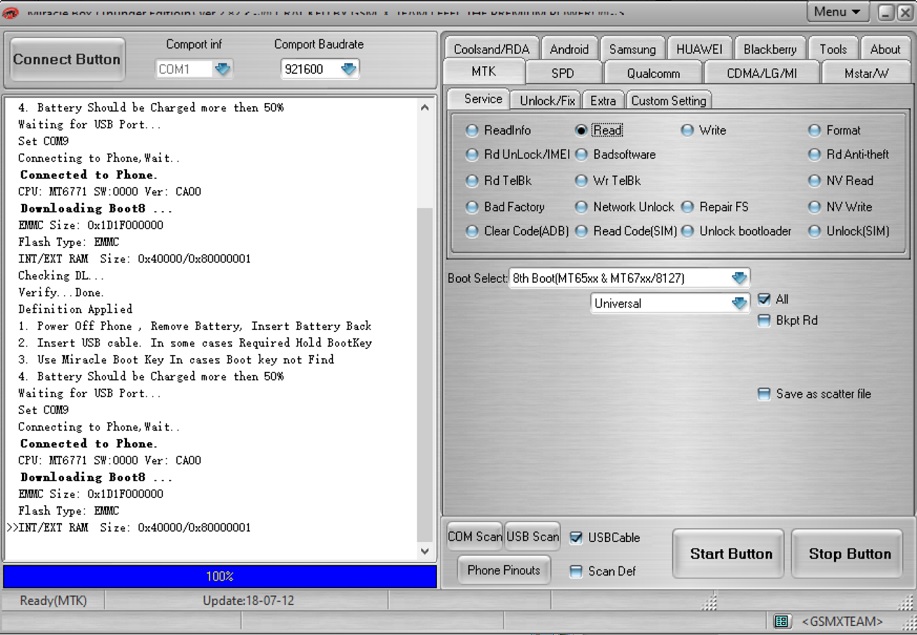Viewport: 917px width, 635px height.
Task: Enable the Scan Def checkbox
Action: (x=576, y=571)
